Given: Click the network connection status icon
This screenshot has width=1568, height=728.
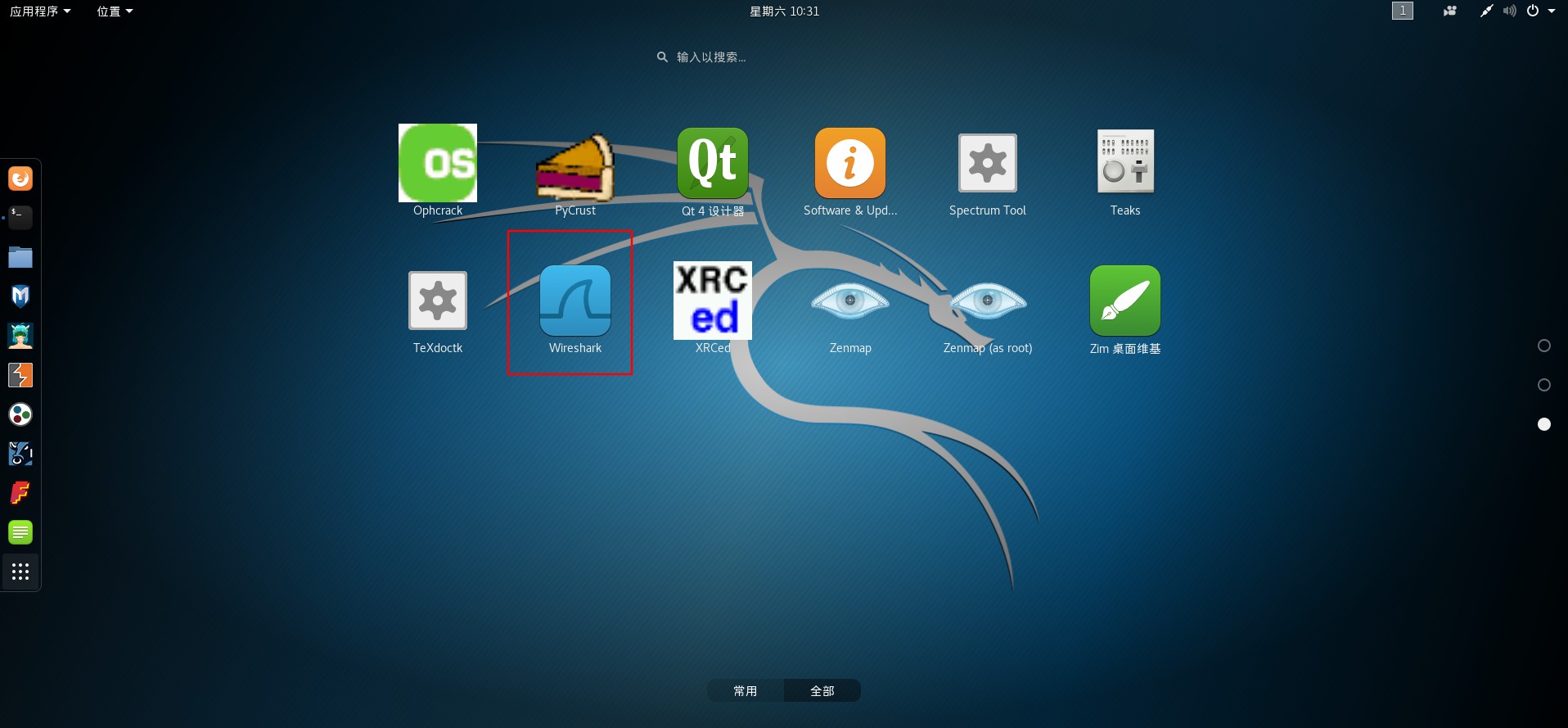Looking at the screenshot, I should coord(1486,11).
